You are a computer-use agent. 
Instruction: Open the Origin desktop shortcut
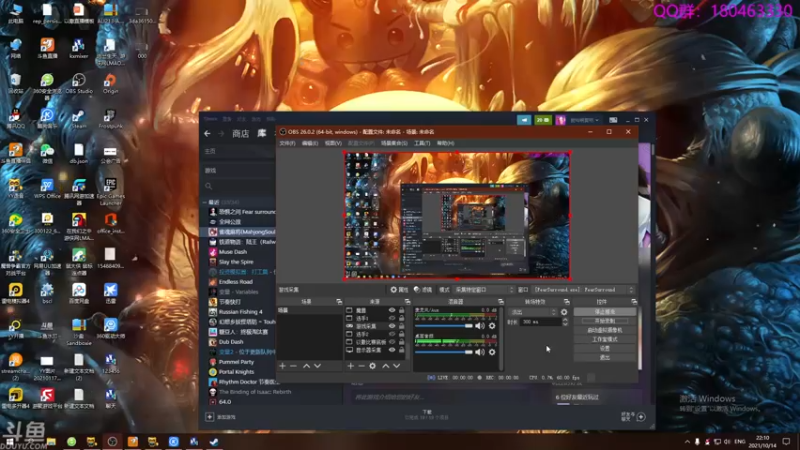(x=110, y=84)
